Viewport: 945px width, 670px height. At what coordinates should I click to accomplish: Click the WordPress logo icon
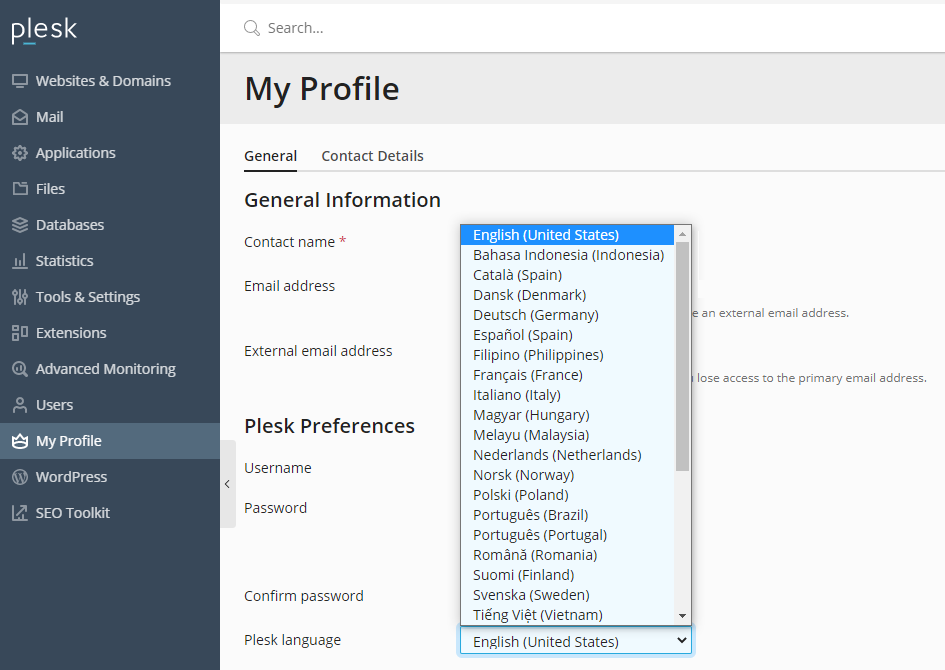point(20,477)
